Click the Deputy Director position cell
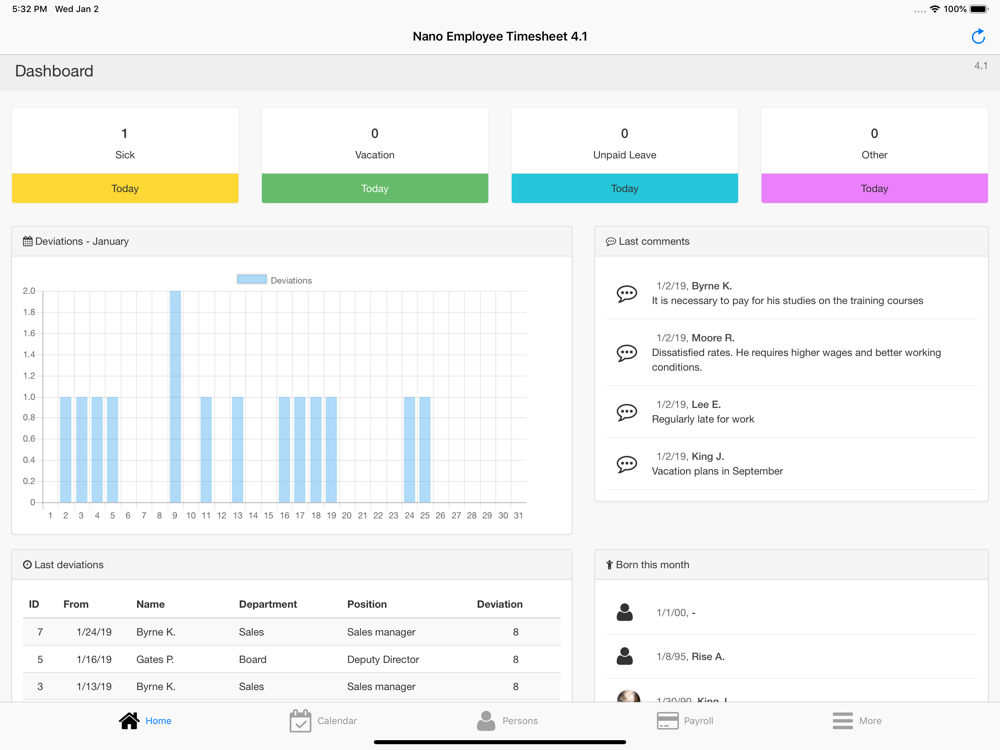 click(x=383, y=659)
